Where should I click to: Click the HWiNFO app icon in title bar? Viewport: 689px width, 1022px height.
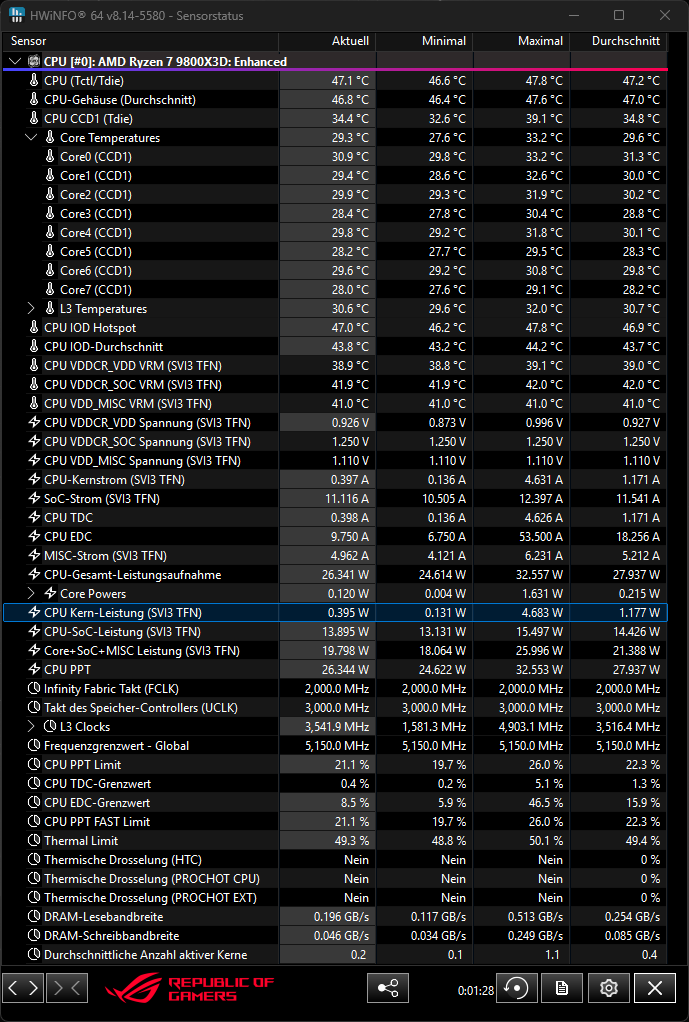click(16, 15)
